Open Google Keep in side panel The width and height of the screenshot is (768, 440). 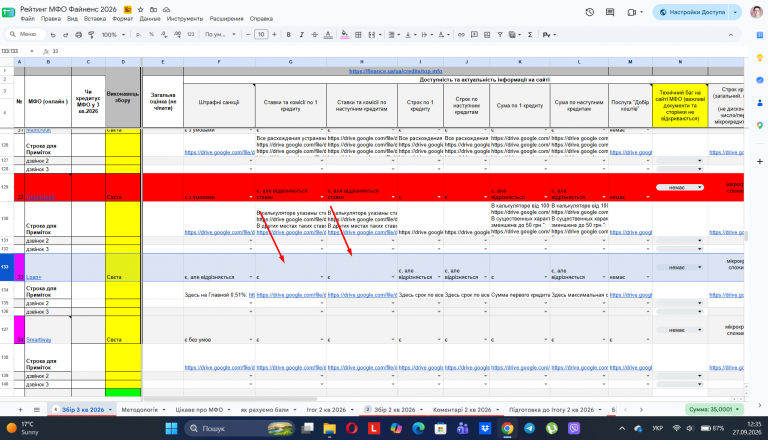point(760,57)
